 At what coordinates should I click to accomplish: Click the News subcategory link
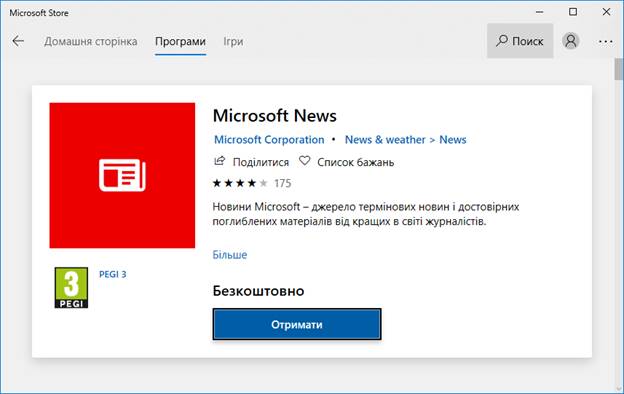pyautogui.click(x=453, y=140)
